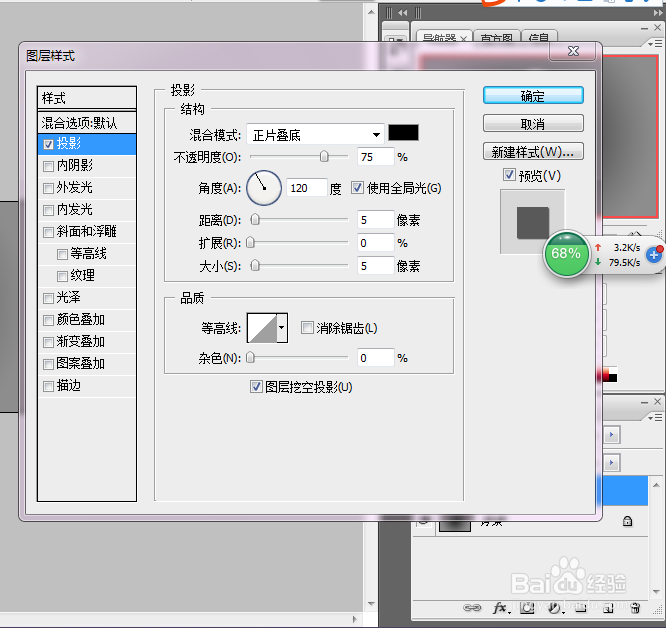Click the 杂色 noise slider handle

click(251, 358)
